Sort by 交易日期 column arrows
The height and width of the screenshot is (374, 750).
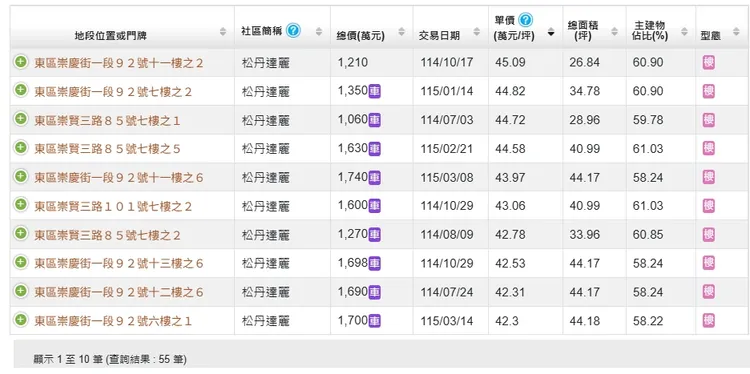coord(476,32)
